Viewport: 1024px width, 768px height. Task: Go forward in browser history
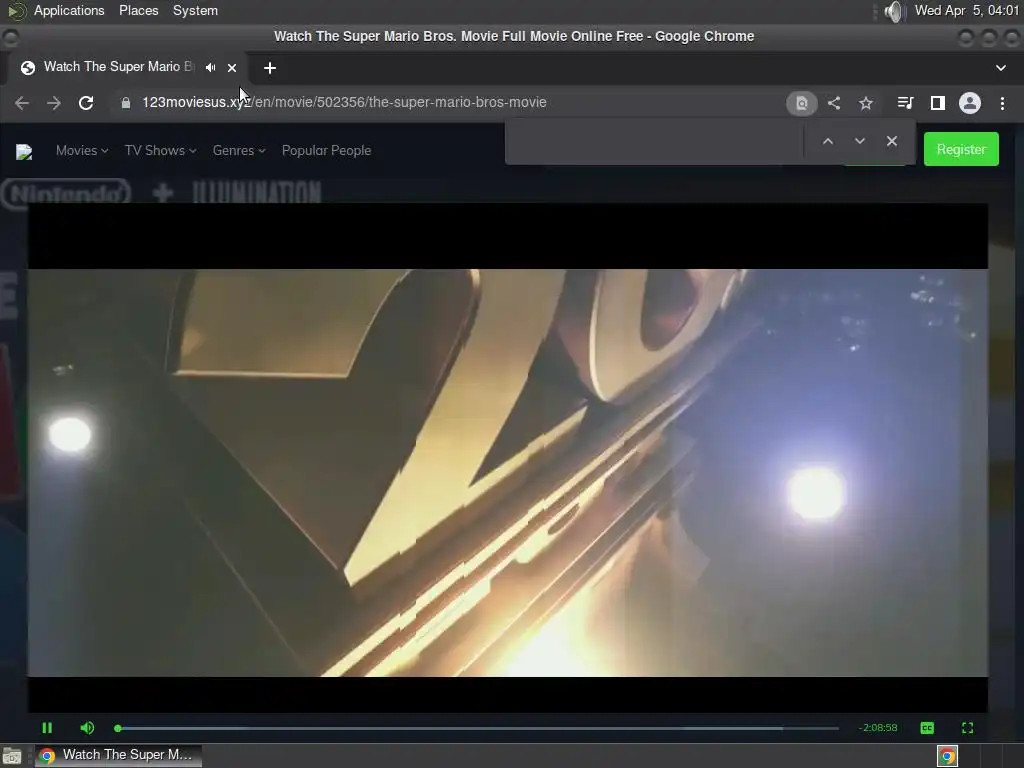tap(54, 103)
